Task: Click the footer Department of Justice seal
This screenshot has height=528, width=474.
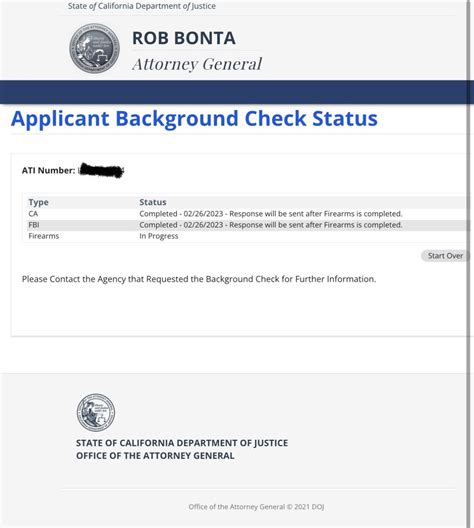Action: point(96,412)
